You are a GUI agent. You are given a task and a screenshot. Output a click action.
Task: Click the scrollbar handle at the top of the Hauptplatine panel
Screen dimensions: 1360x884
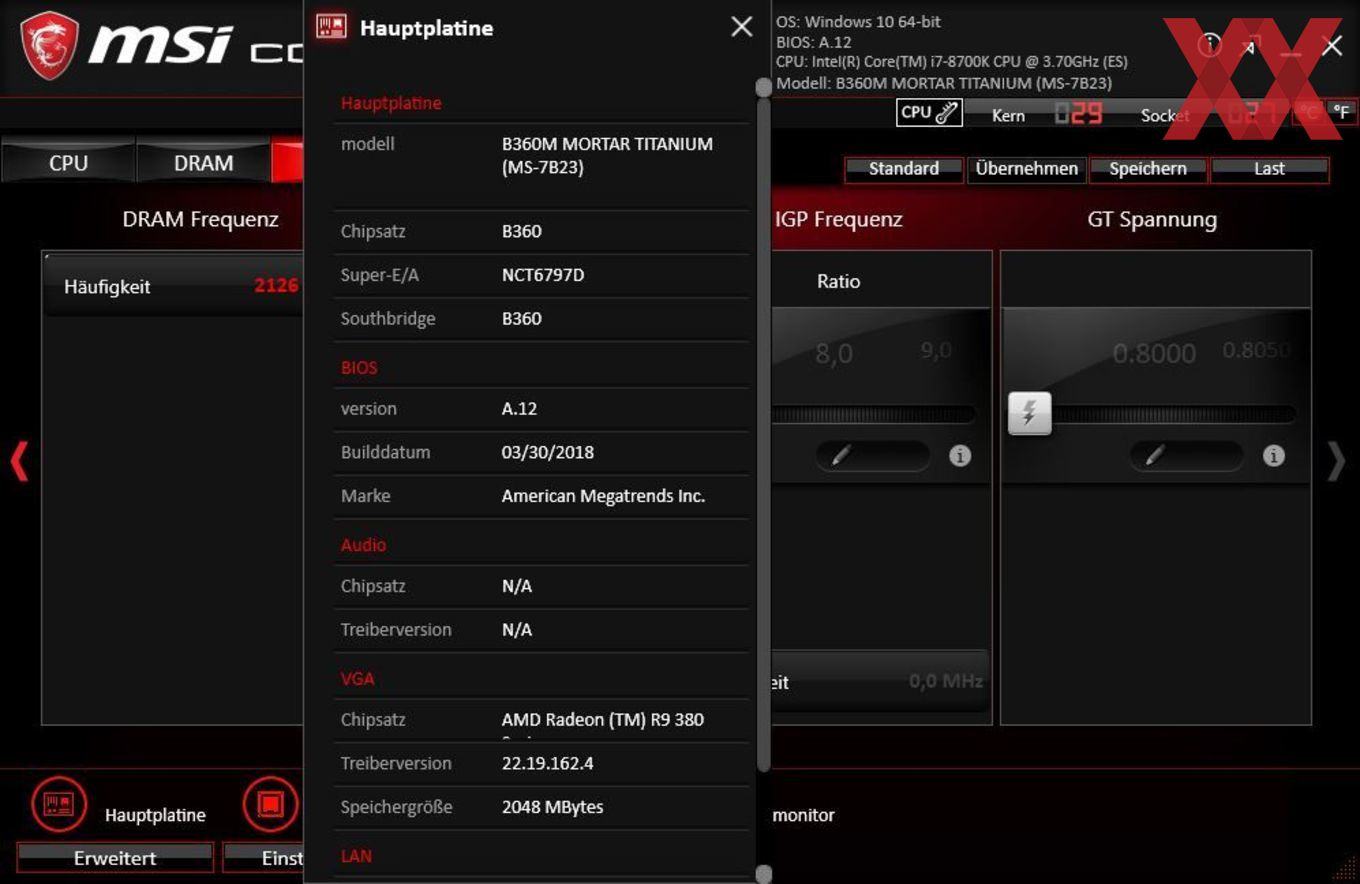point(764,88)
